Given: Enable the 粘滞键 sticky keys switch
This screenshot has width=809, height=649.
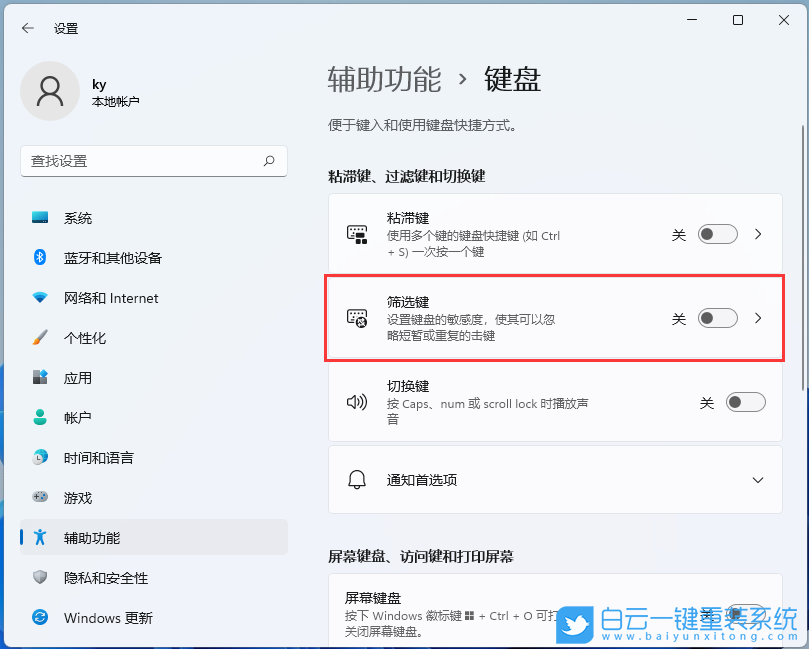Looking at the screenshot, I should 717,234.
